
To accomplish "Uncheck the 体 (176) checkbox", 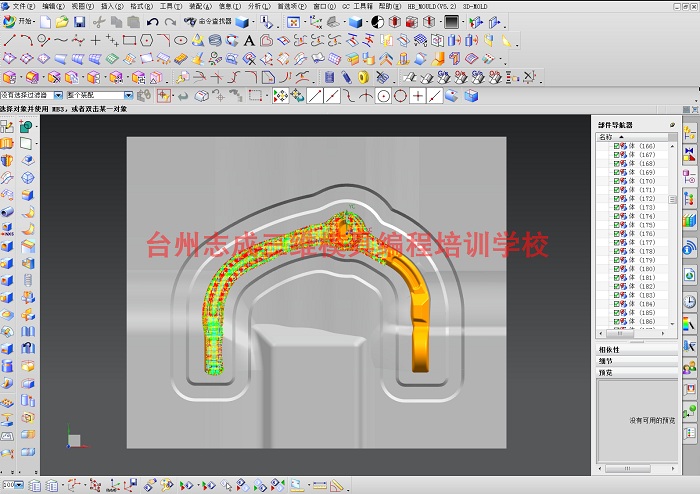I will [x=616, y=233].
